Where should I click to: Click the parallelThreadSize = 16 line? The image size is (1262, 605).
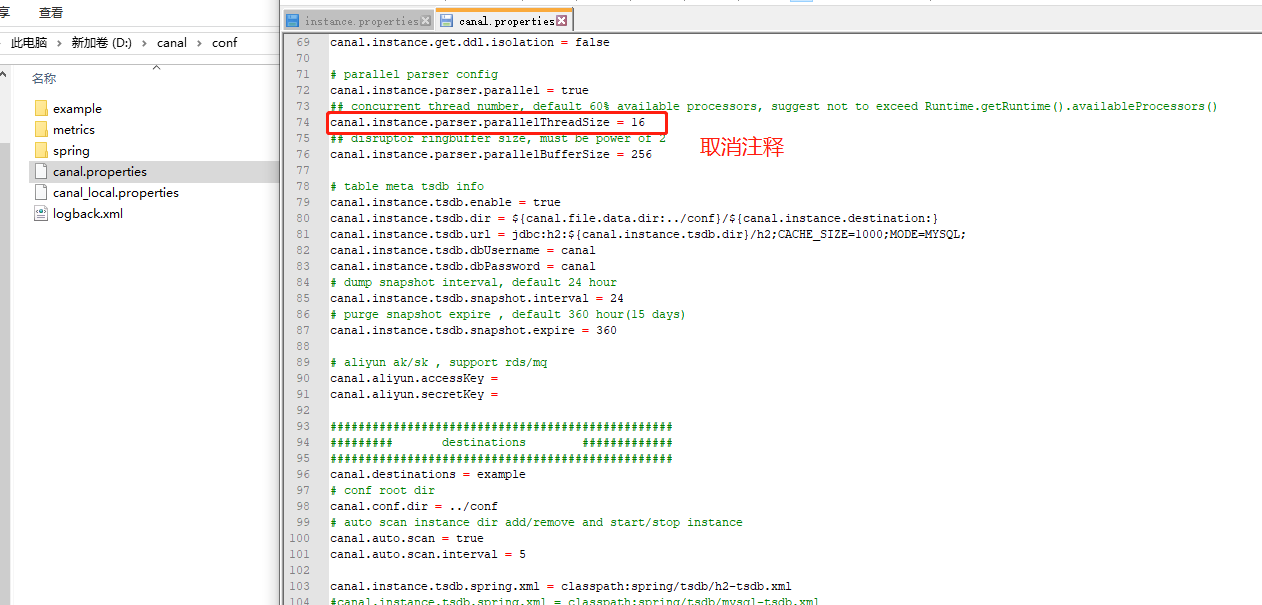coord(487,122)
